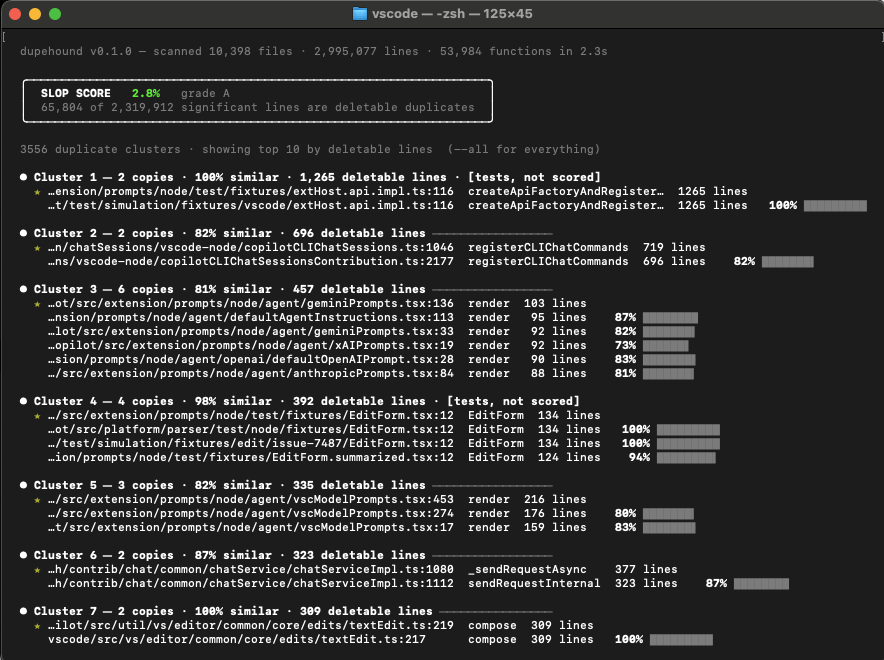Click the 82% similarity bar in Cluster 2
884x660 pixels.
[788, 262]
